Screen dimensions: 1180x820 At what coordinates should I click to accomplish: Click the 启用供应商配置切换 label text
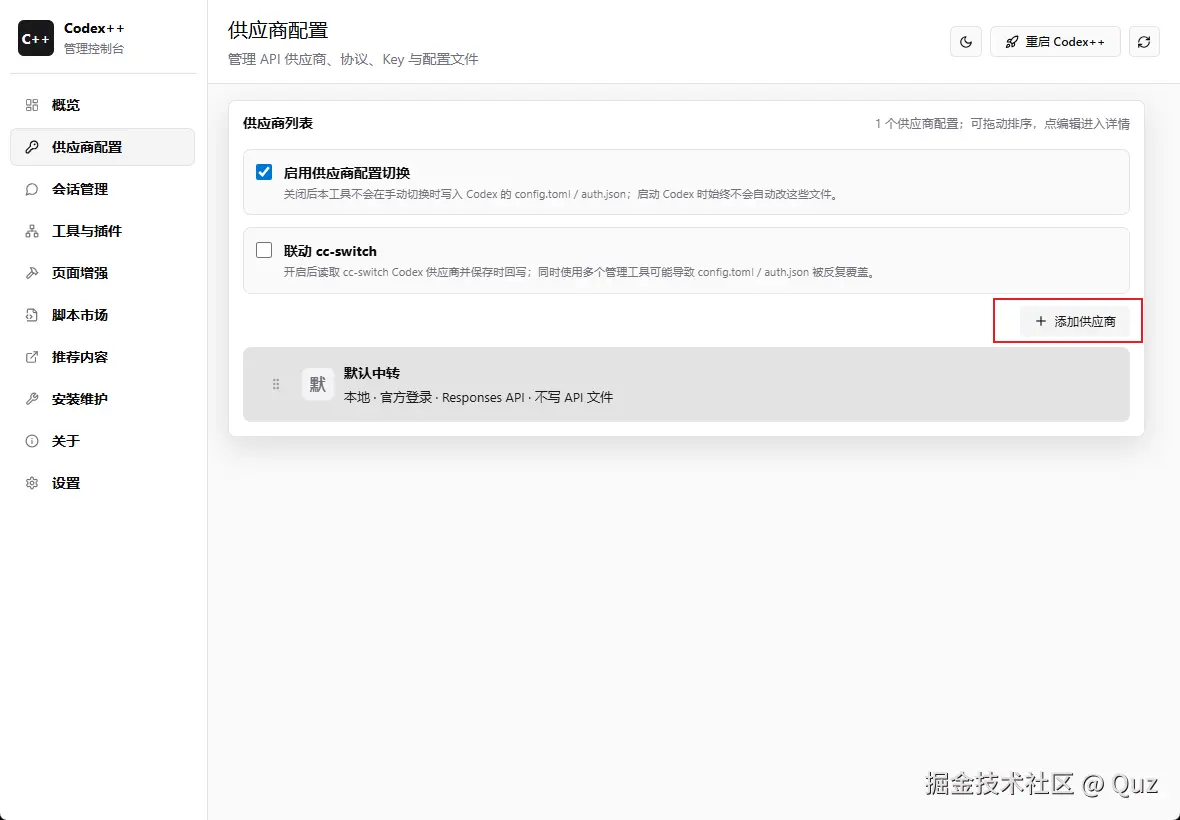coord(347,173)
